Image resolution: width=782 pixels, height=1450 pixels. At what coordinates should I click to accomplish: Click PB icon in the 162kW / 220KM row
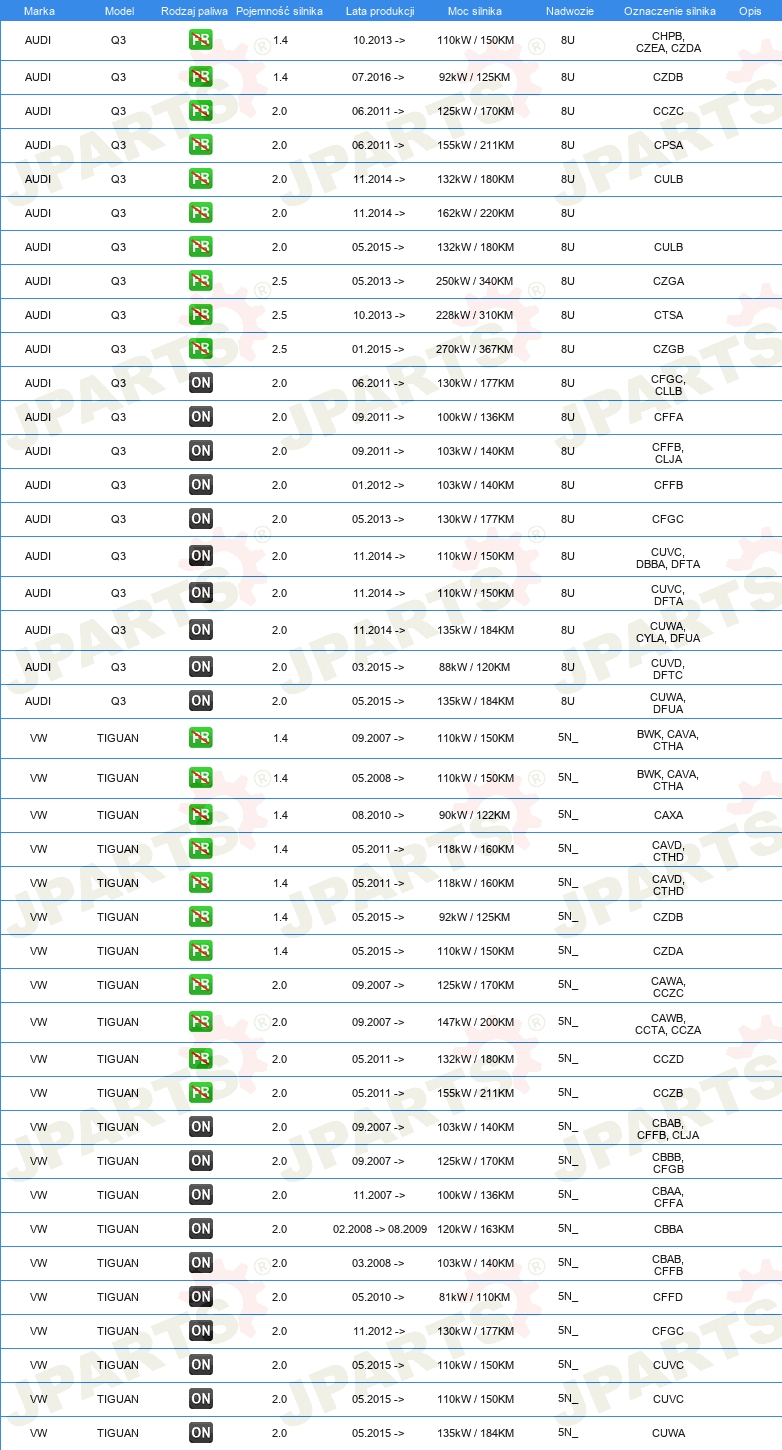(x=201, y=213)
